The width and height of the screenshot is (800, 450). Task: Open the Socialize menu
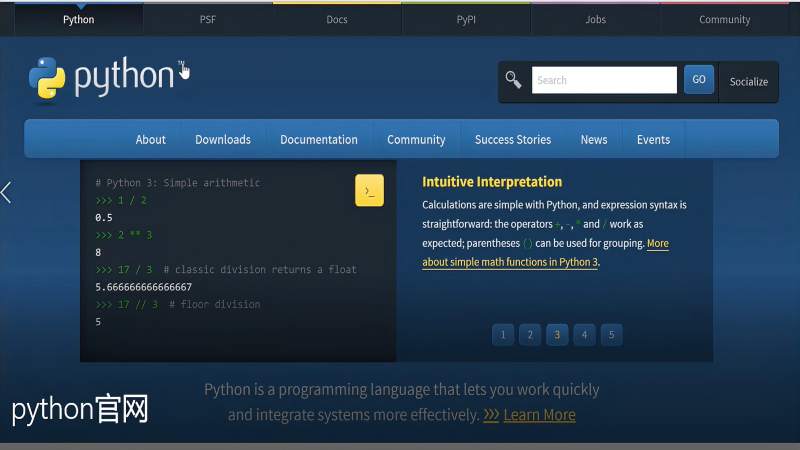click(748, 82)
